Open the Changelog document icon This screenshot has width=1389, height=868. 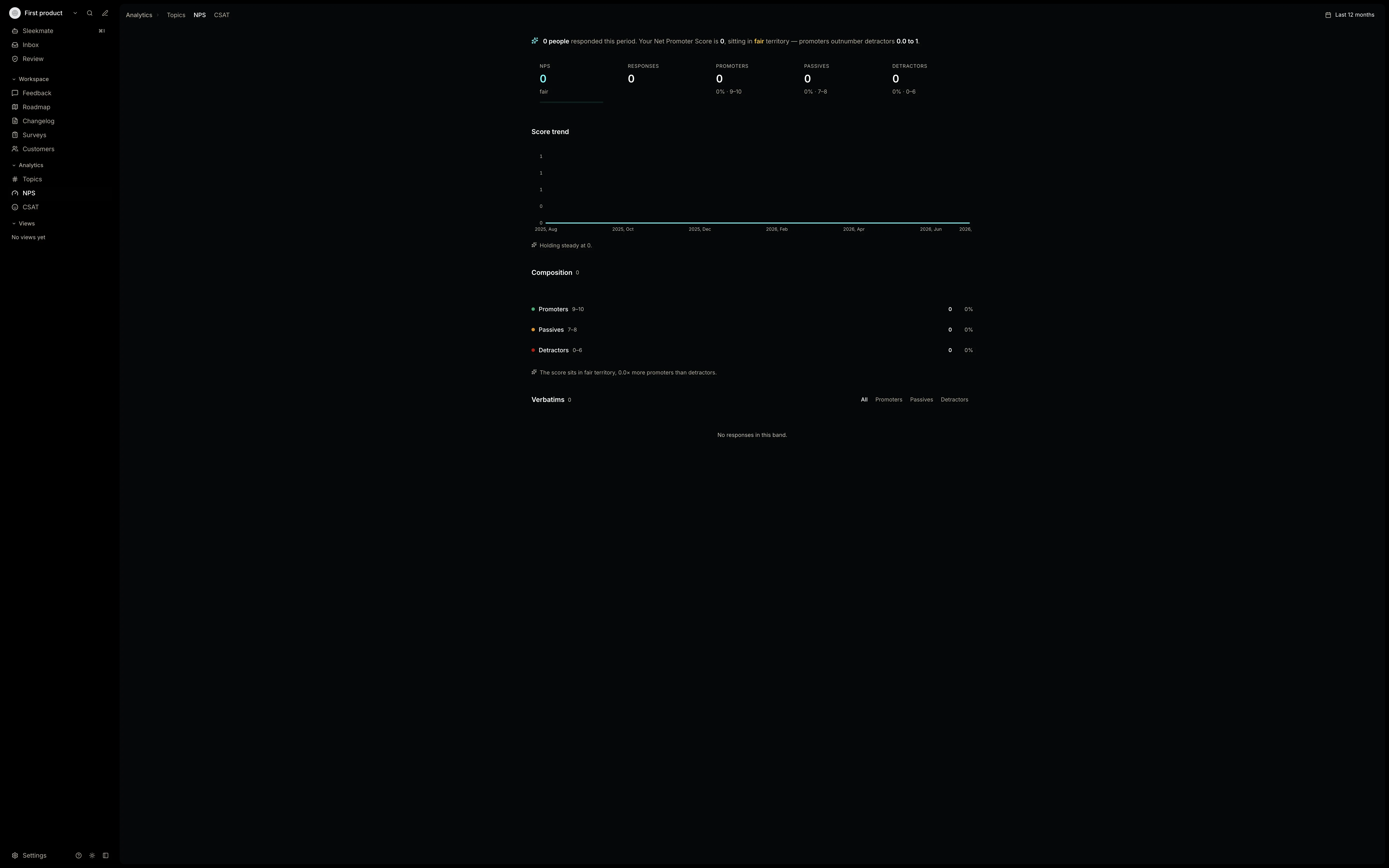(x=15, y=121)
